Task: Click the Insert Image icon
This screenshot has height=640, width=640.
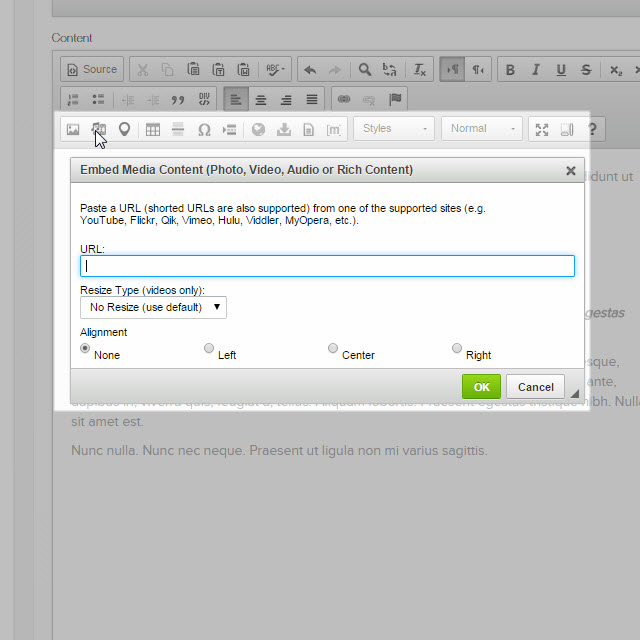Action: click(x=73, y=129)
